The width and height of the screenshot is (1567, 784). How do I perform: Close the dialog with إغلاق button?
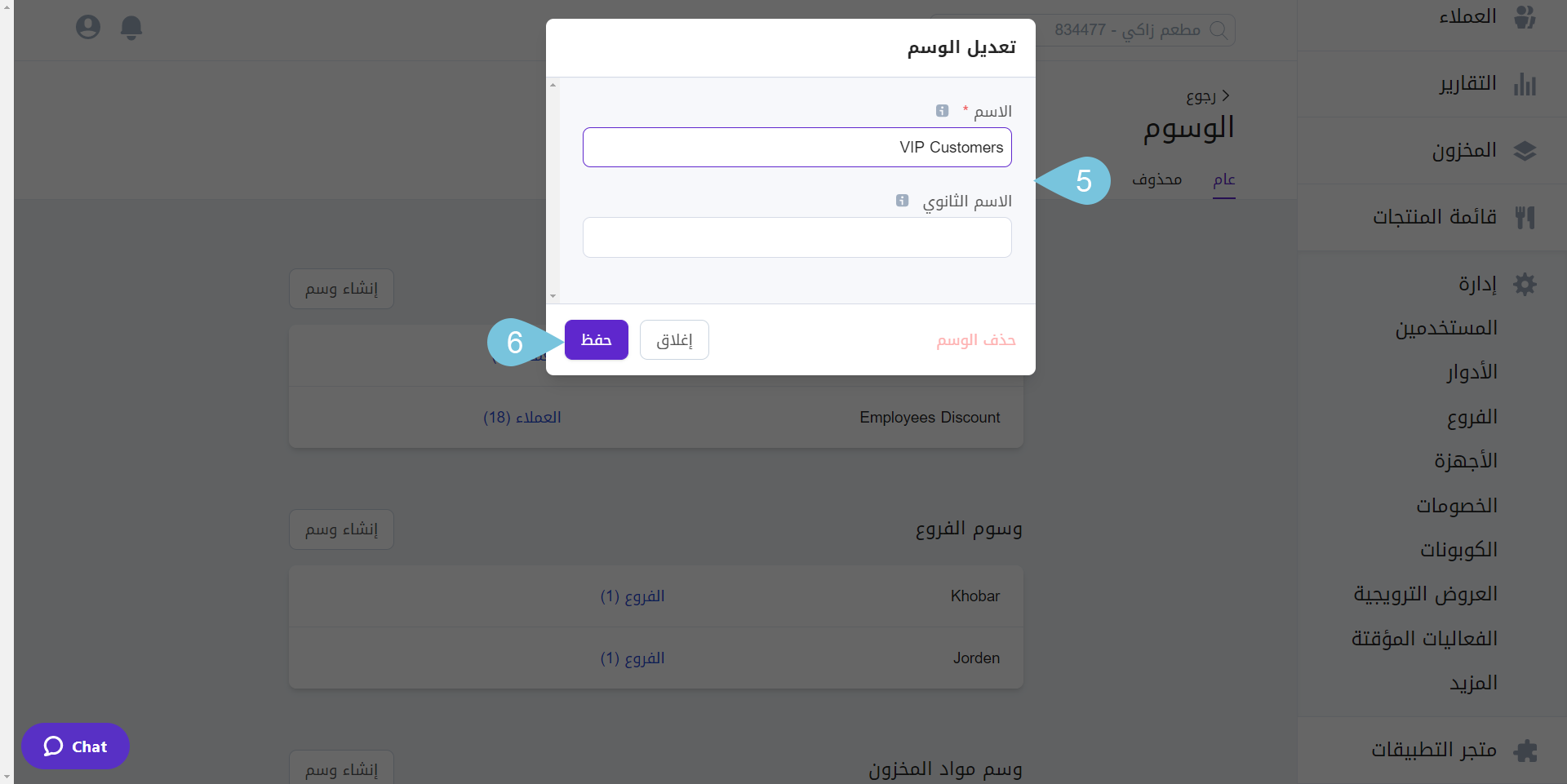pyautogui.click(x=674, y=340)
